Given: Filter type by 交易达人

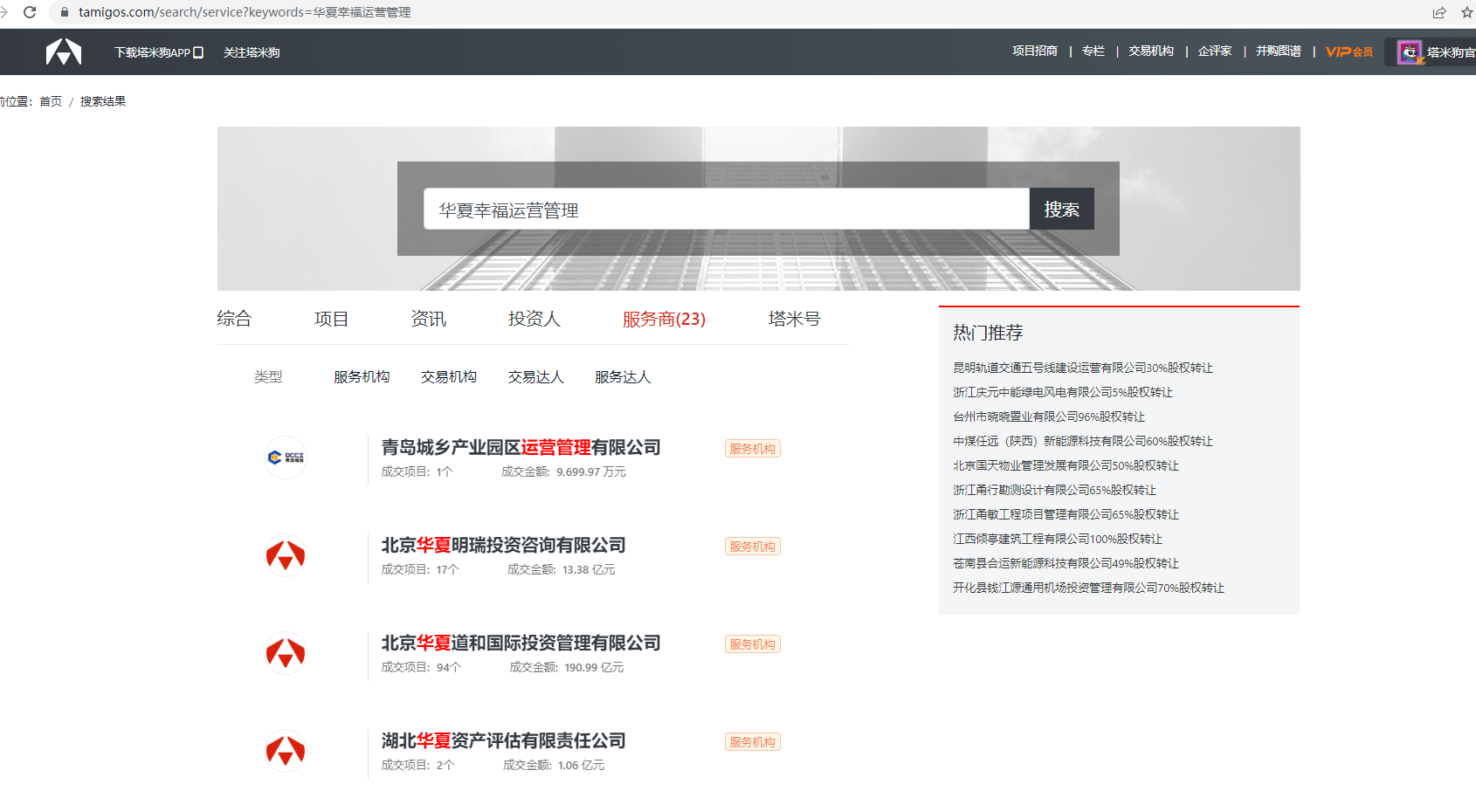Looking at the screenshot, I should click(x=536, y=377).
